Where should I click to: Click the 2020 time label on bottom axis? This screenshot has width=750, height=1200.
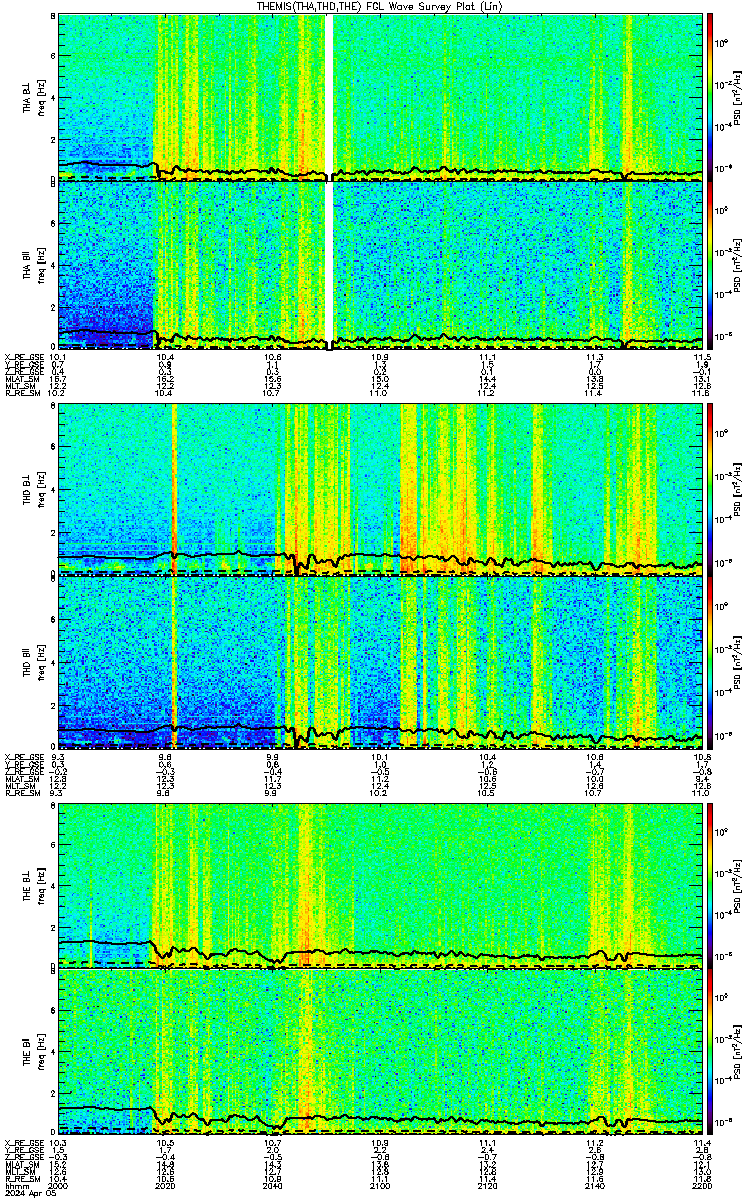(x=165, y=1186)
